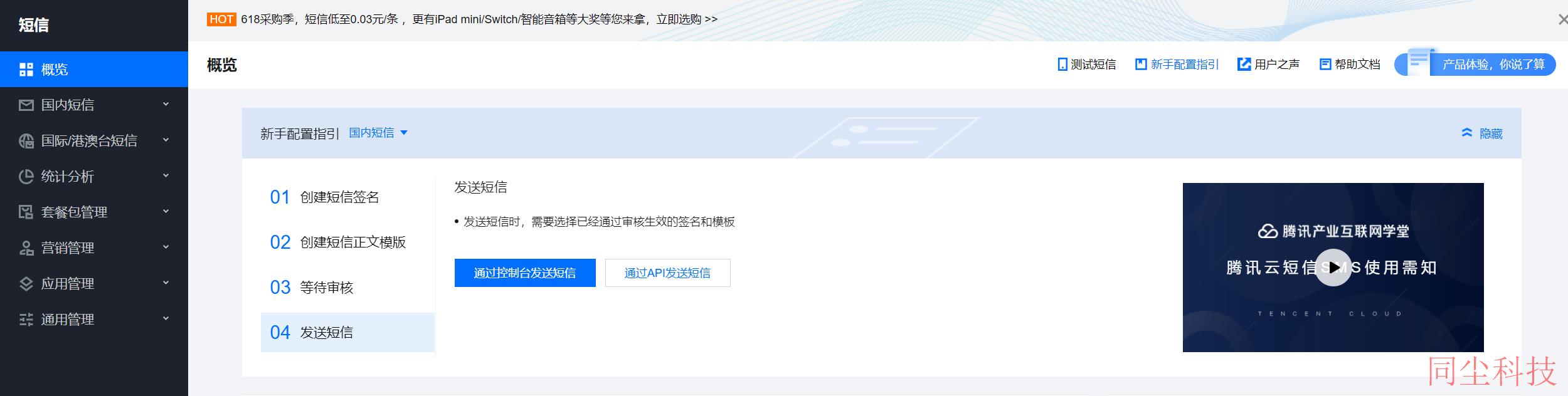1568x396 pixels.
Task: Select step 04 发送短信
Action: [x=347, y=332]
